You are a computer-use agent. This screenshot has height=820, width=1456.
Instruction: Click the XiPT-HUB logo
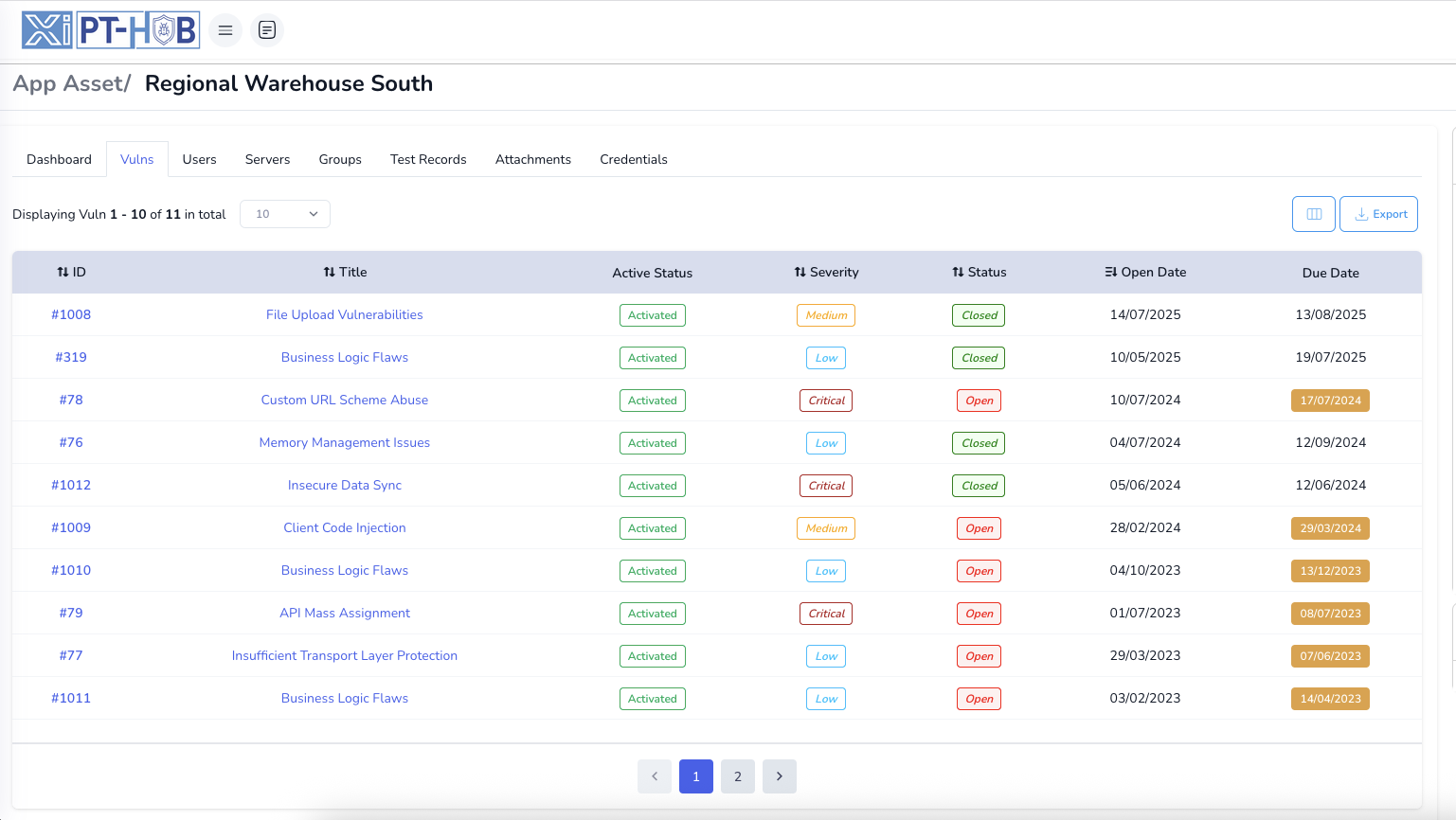click(111, 30)
